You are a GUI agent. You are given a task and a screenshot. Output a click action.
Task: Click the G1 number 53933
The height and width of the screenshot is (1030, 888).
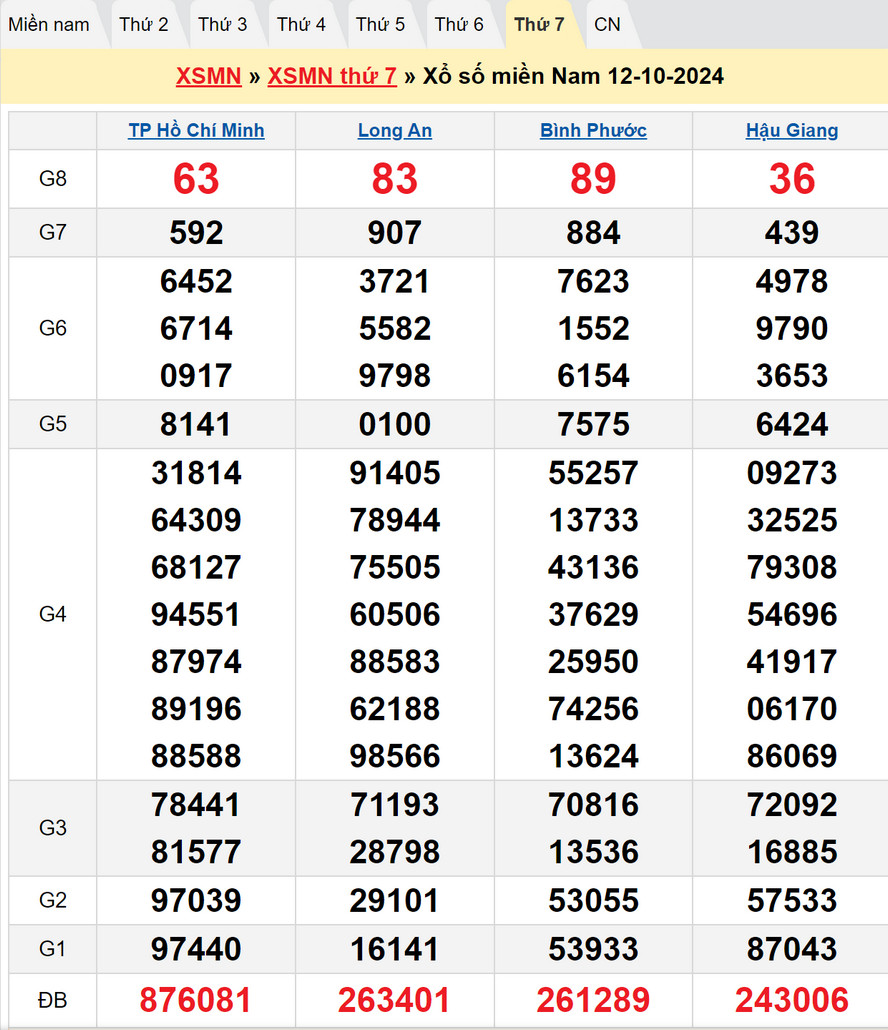[593, 949]
